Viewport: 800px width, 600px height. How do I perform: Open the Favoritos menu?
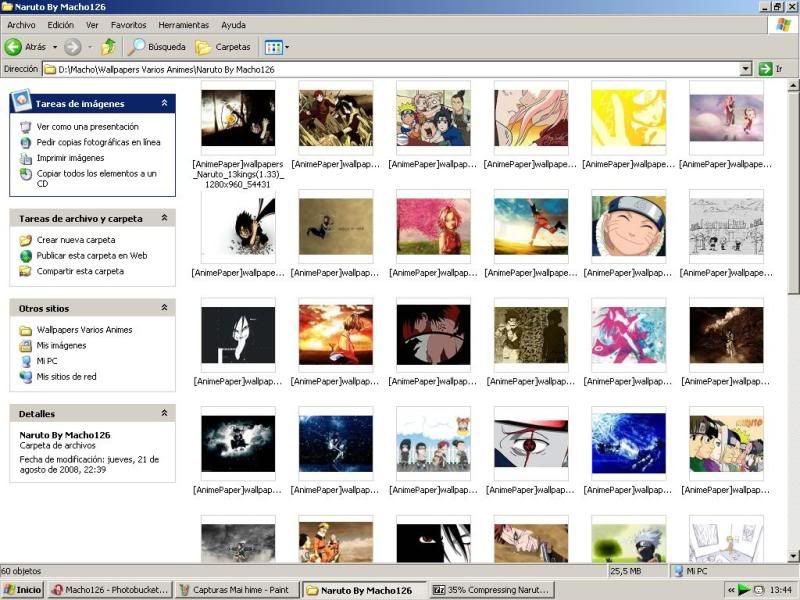coord(129,25)
